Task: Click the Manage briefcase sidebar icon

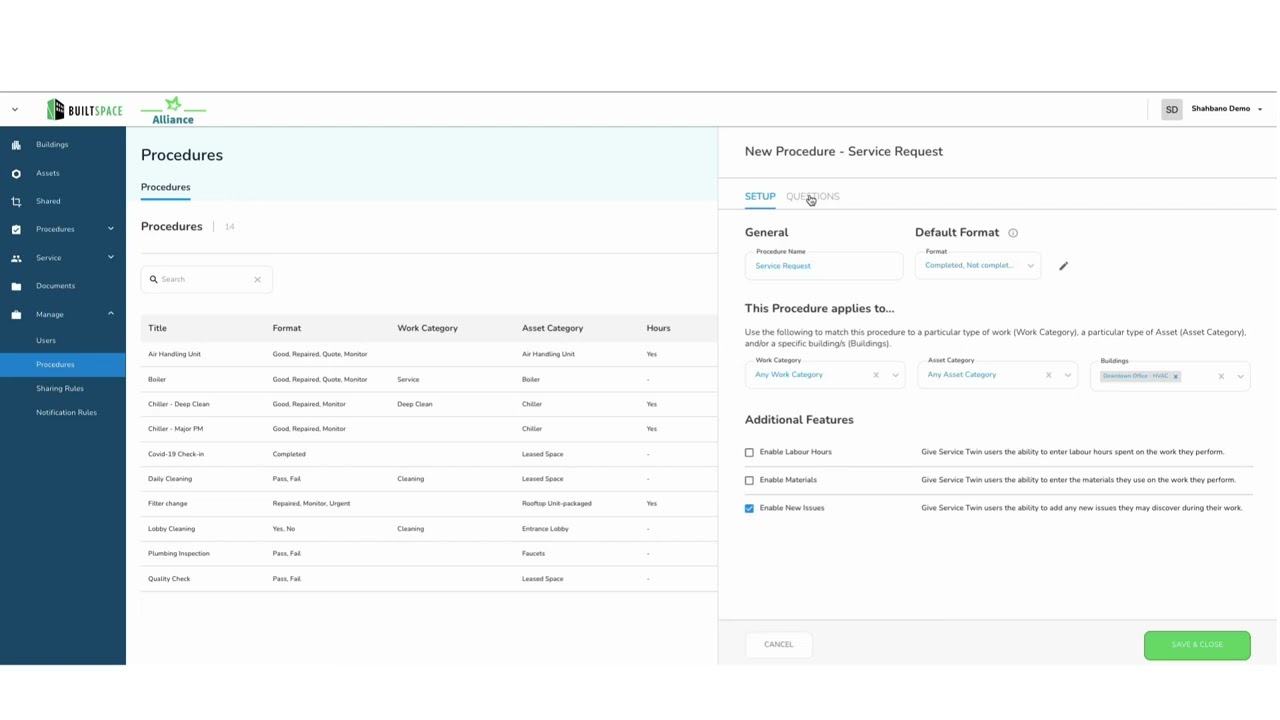Action: click(x=16, y=315)
